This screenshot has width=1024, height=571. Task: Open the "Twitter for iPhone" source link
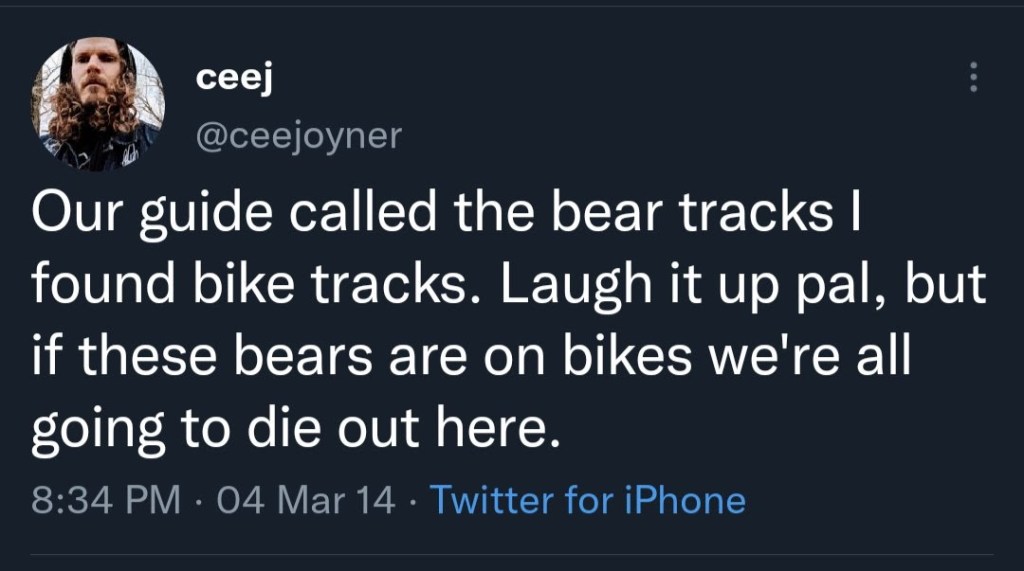pos(587,499)
